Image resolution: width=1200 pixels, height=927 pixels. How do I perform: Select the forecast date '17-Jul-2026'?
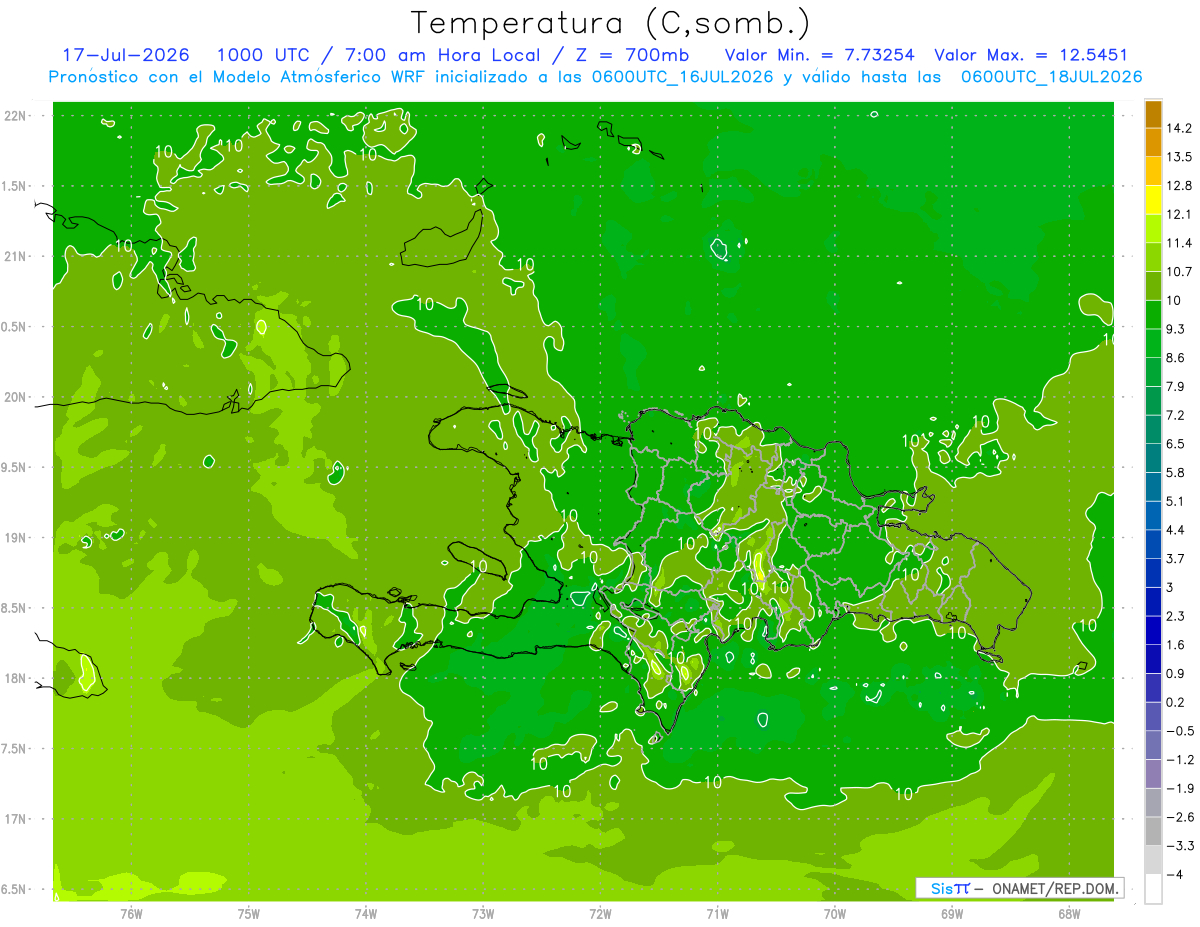[126, 56]
